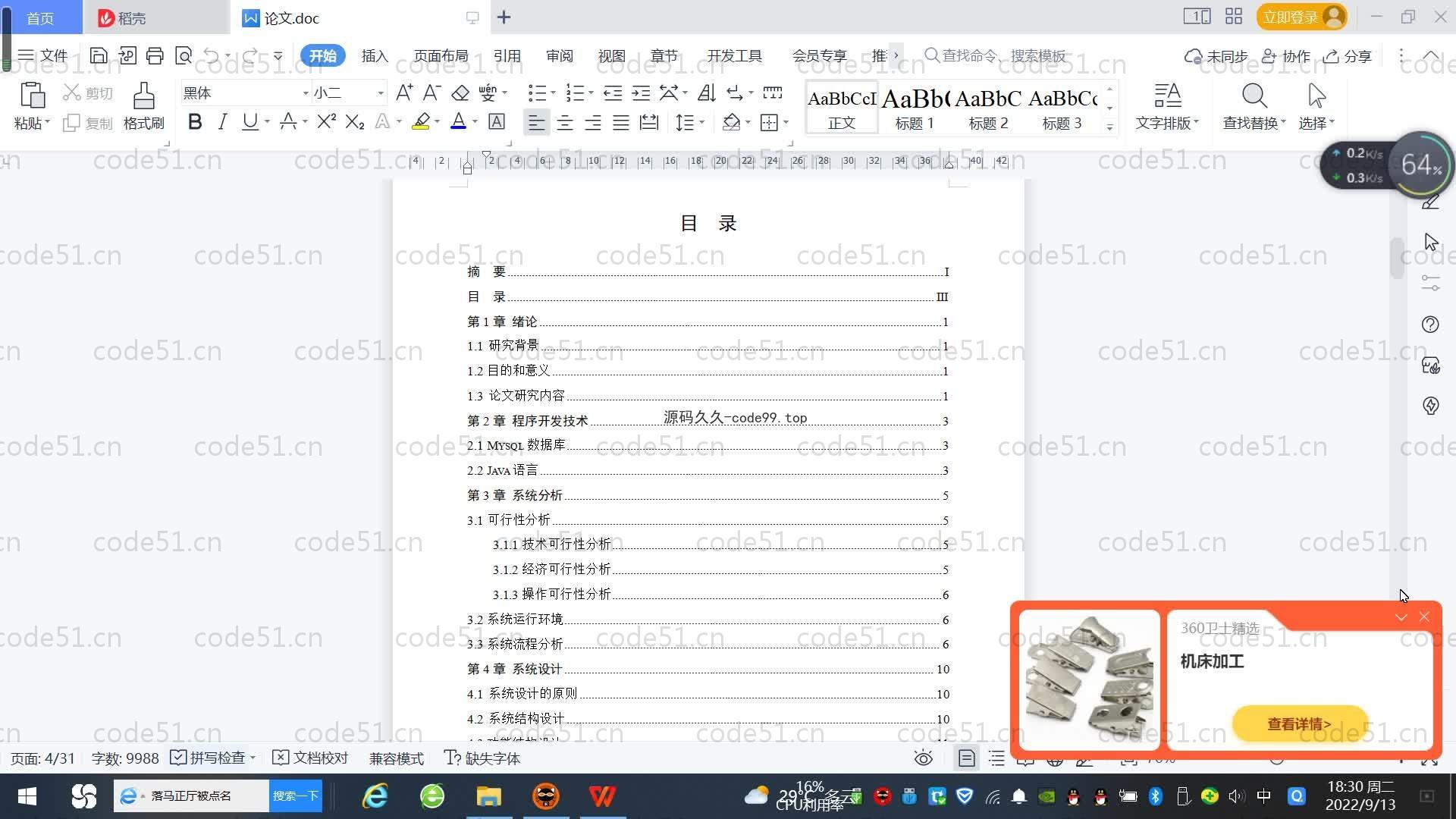Toggle Align Left paragraph
This screenshot has width=1456, height=819.
(x=536, y=122)
